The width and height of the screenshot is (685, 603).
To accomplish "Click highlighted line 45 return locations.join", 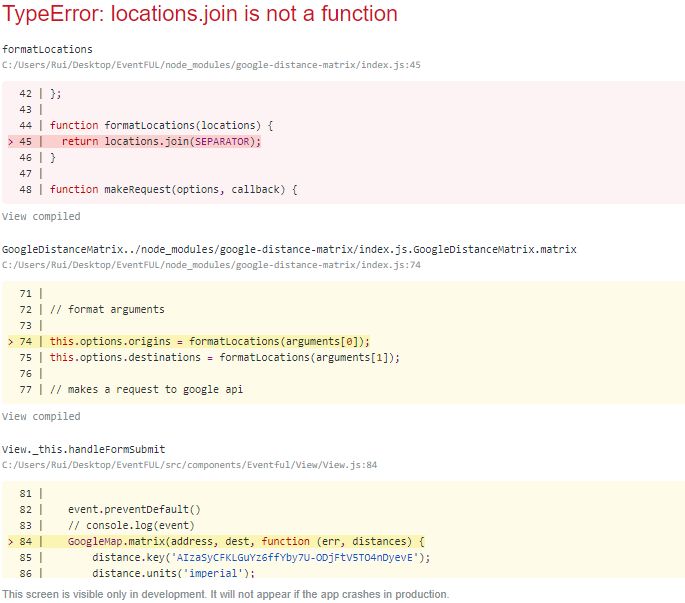I will pyautogui.click(x=134, y=142).
